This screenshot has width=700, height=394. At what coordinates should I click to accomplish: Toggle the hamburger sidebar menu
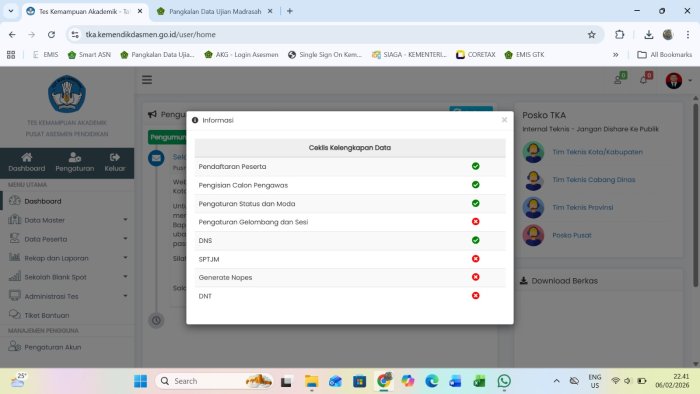point(147,80)
